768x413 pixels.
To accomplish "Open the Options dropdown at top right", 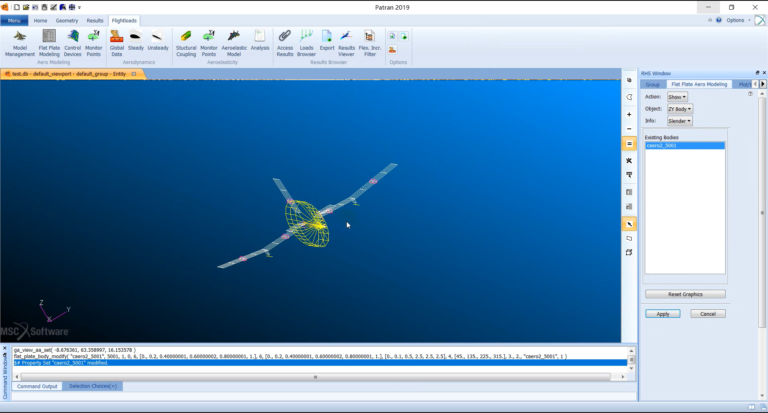I will [x=738, y=20].
